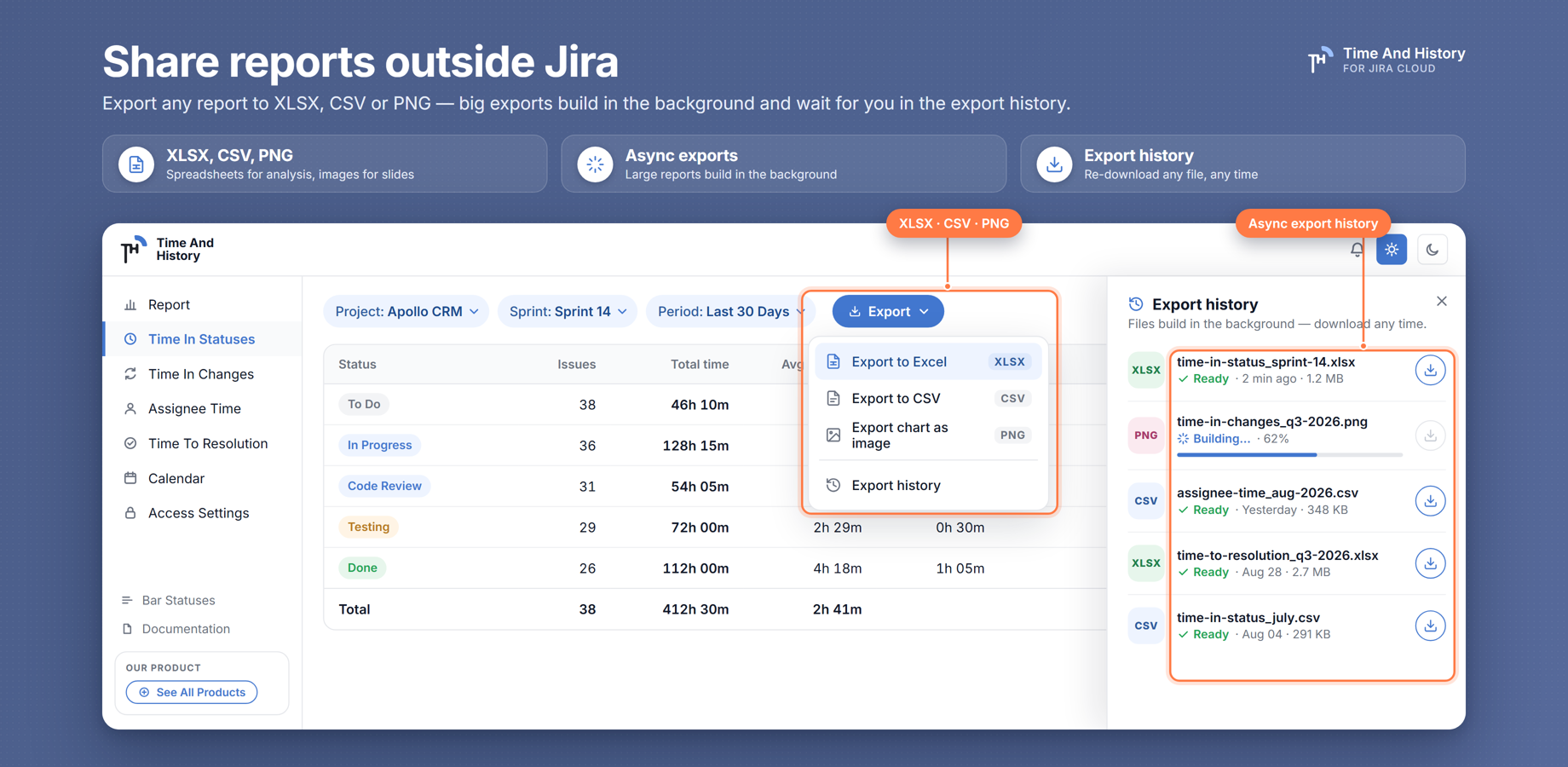Click the Export history feature card
The height and width of the screenshot is (767, 1568).
[x=1242, y=164]
